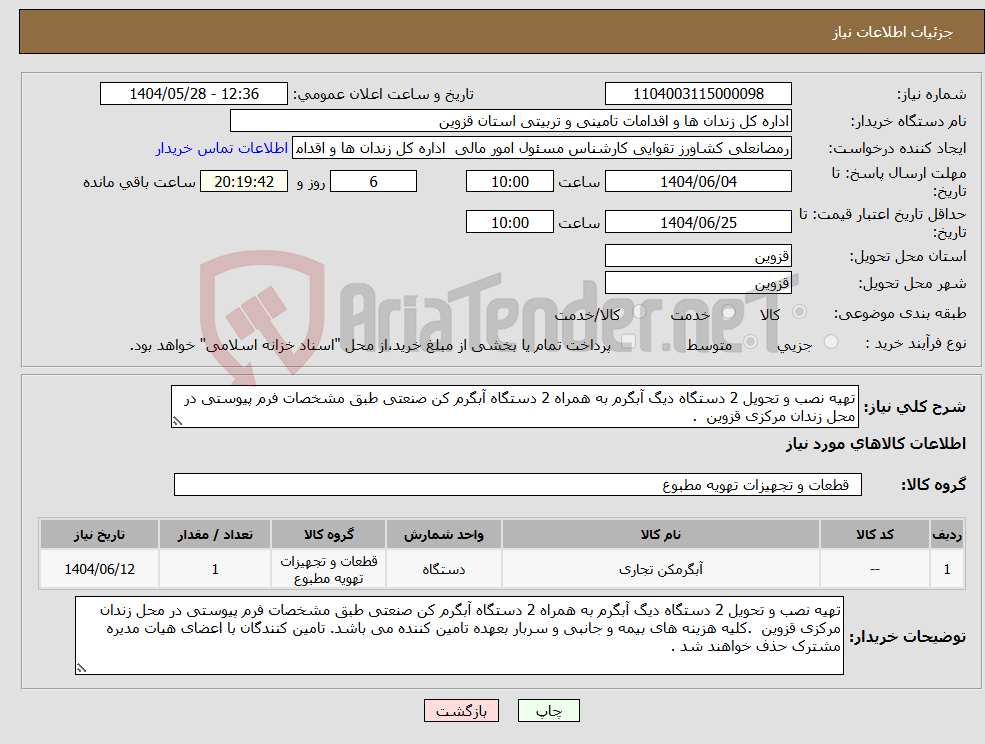Select the جزیی purchase type radio
Image resolution: width=985 pixels, height=744 pixels.
click(830, 342)
